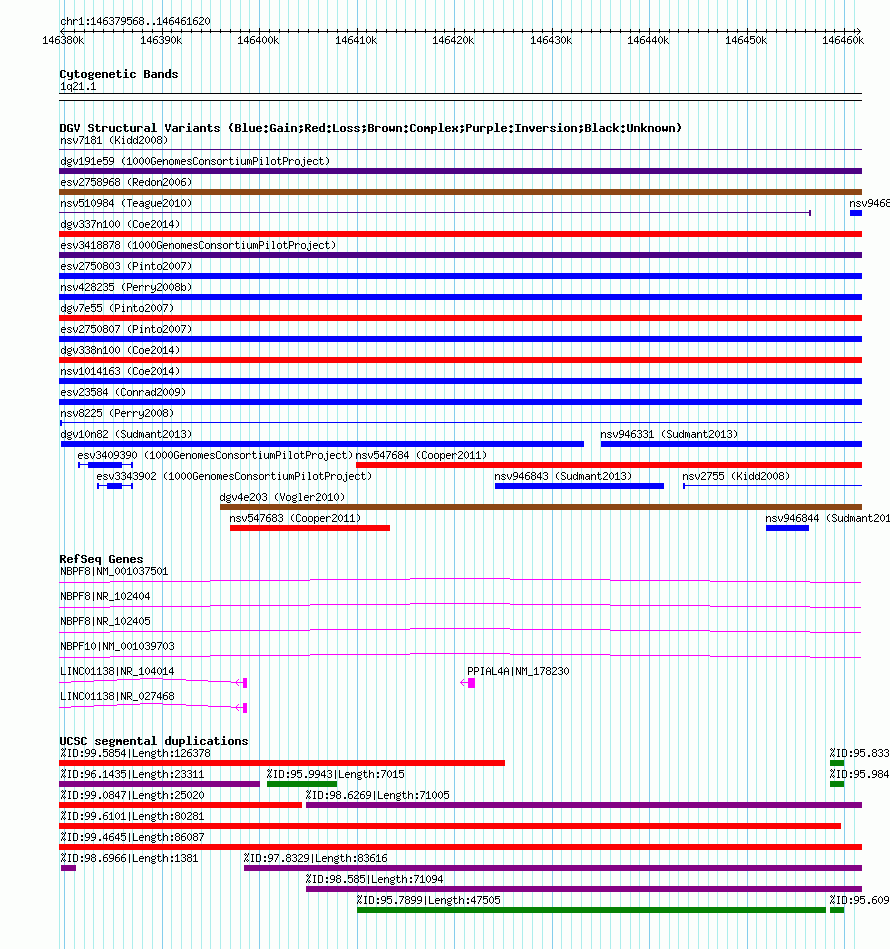Screen dimensions: 890x949
Task: Click the dgv337n100 (Coe2014) variant label
Action: click(x=120, y=225)
